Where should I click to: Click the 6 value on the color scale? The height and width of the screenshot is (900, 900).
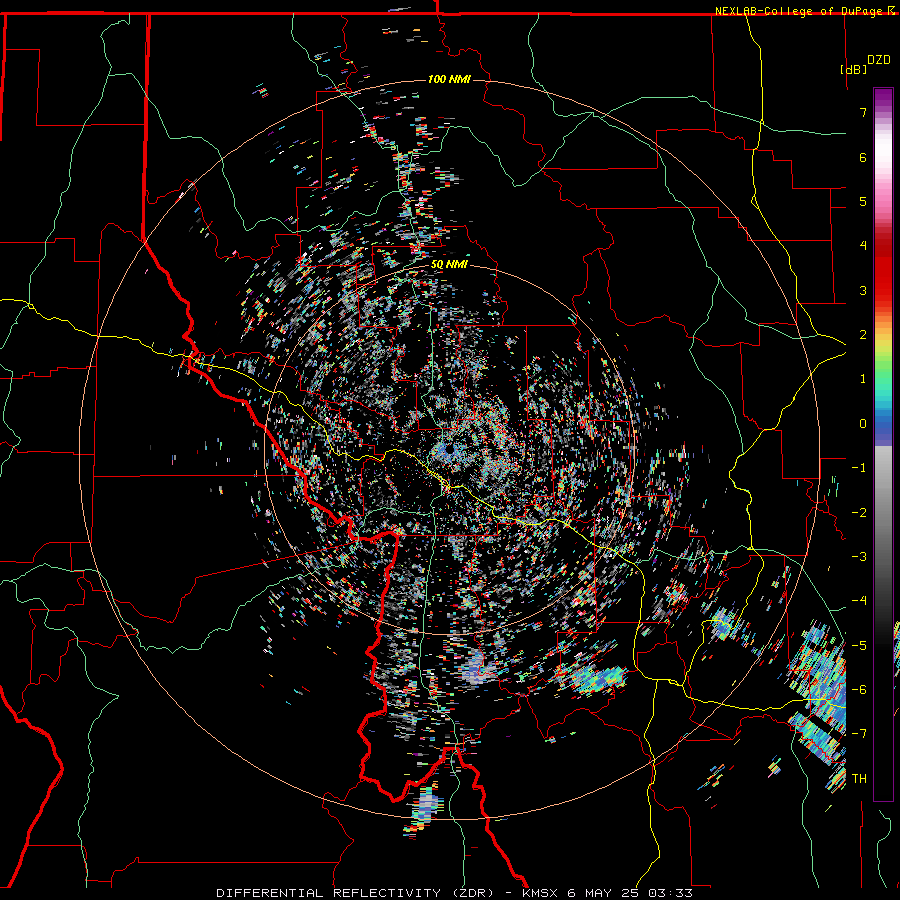tap(863, 157)
